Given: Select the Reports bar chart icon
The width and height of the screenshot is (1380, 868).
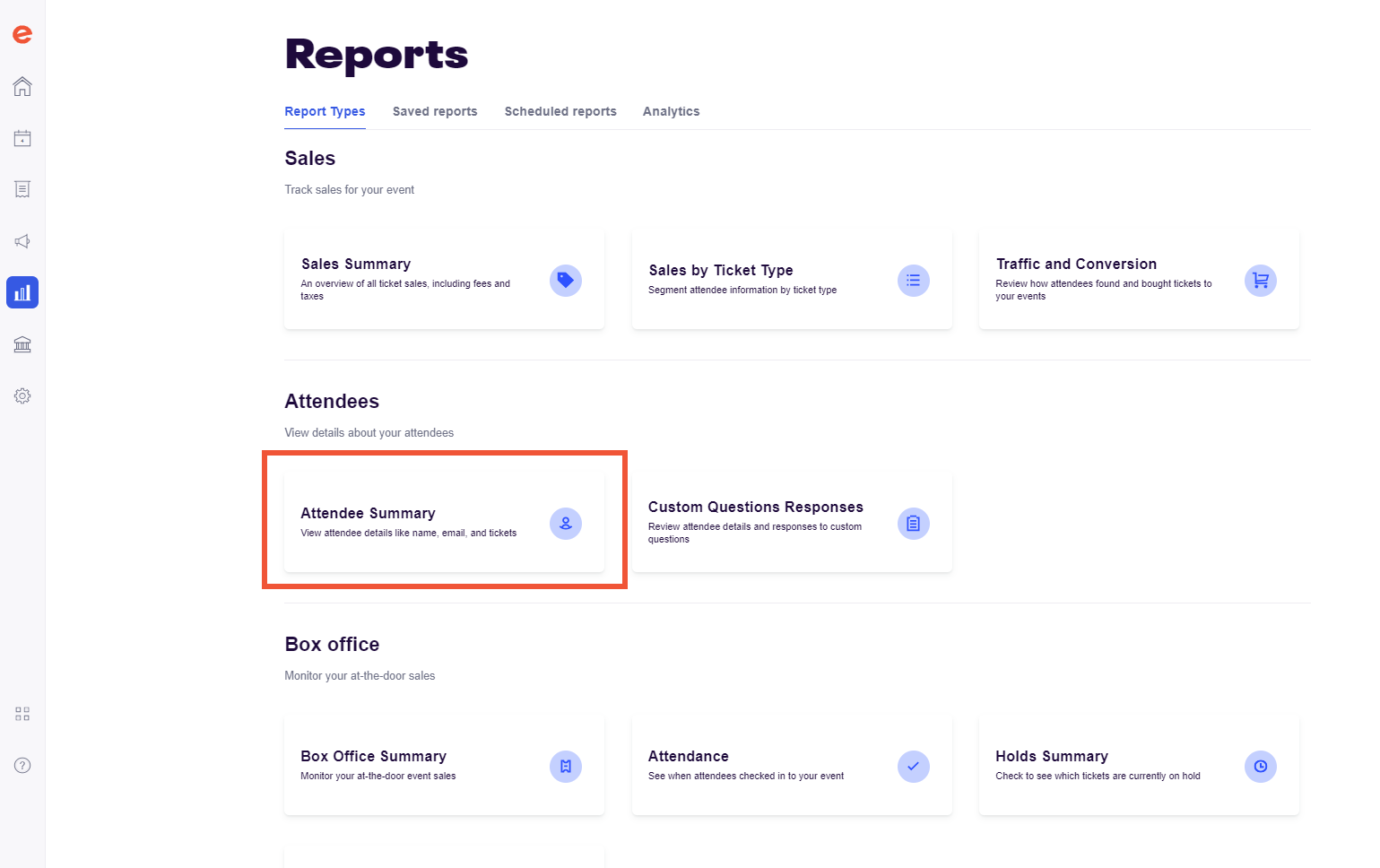Looking at the screenshot, I should coord(22,291).
